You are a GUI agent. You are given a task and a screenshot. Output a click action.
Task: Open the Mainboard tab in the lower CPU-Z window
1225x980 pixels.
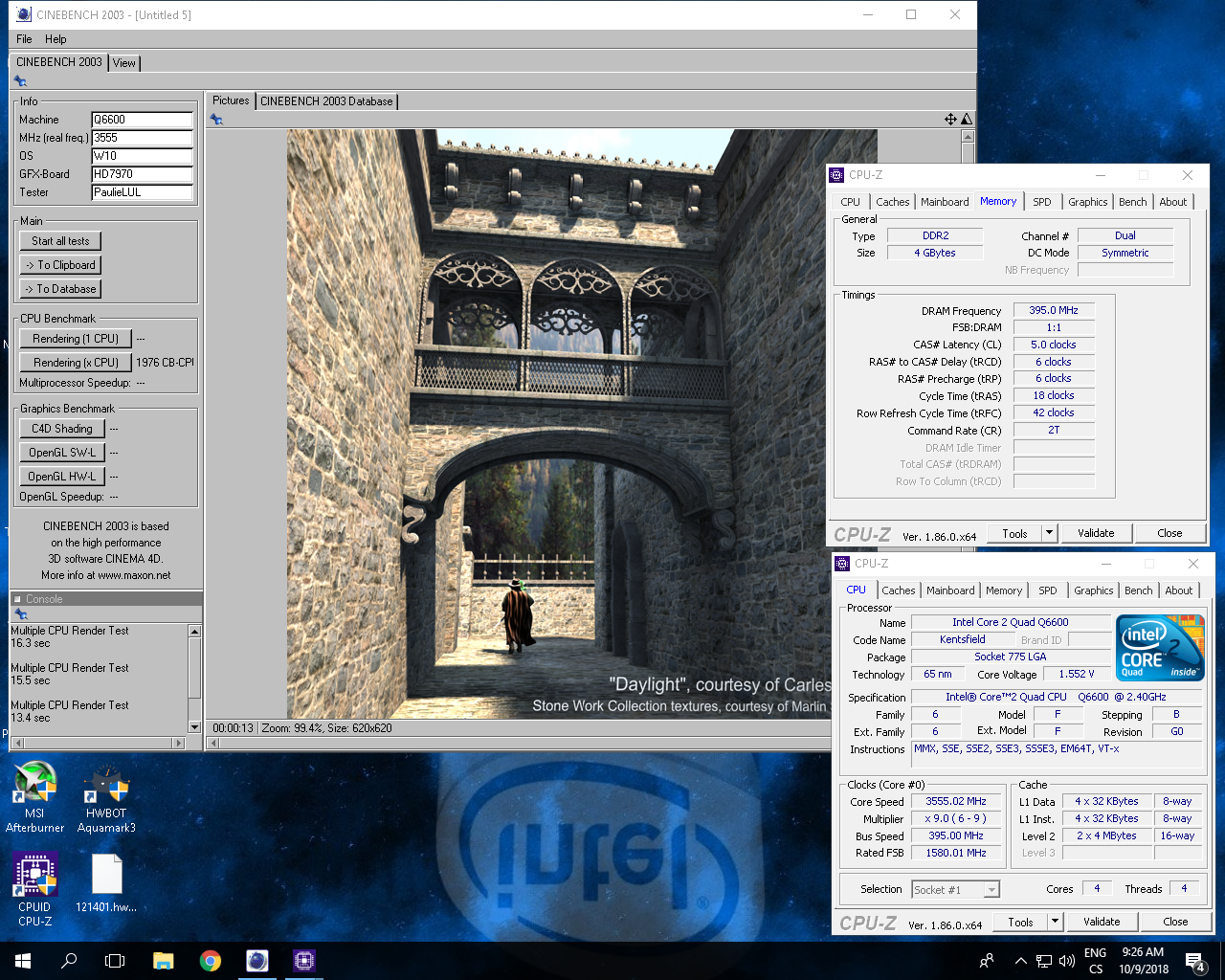(950, 590)
